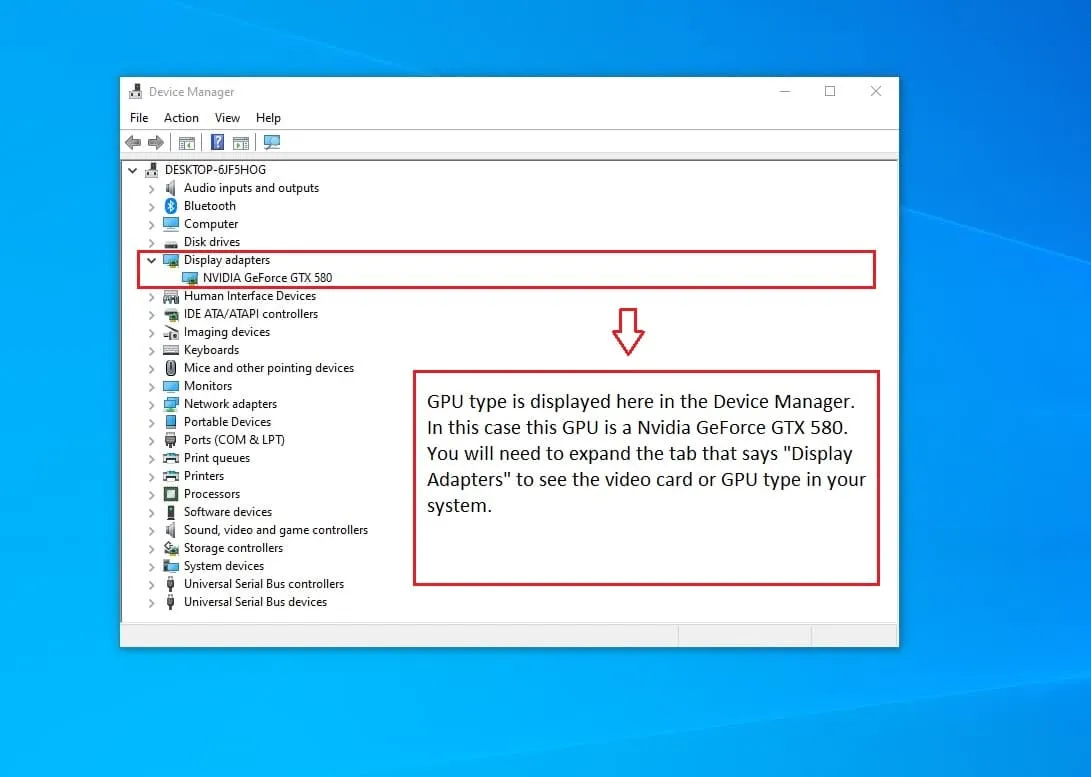
Task: Expand the System devices chevron
Action: pyautogui.click(x=151, y=567)
